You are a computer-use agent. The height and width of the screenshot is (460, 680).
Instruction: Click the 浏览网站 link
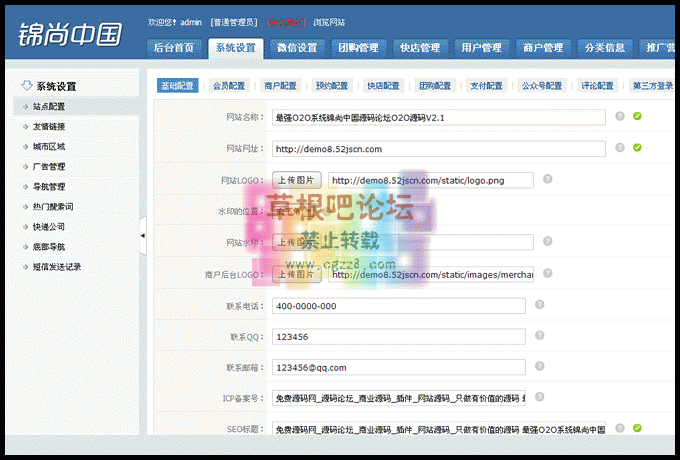[x=329, y=22]
